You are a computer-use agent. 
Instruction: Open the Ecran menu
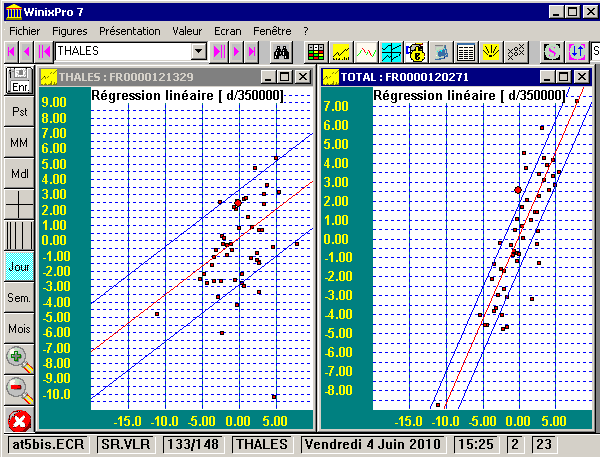pos(228,31)
